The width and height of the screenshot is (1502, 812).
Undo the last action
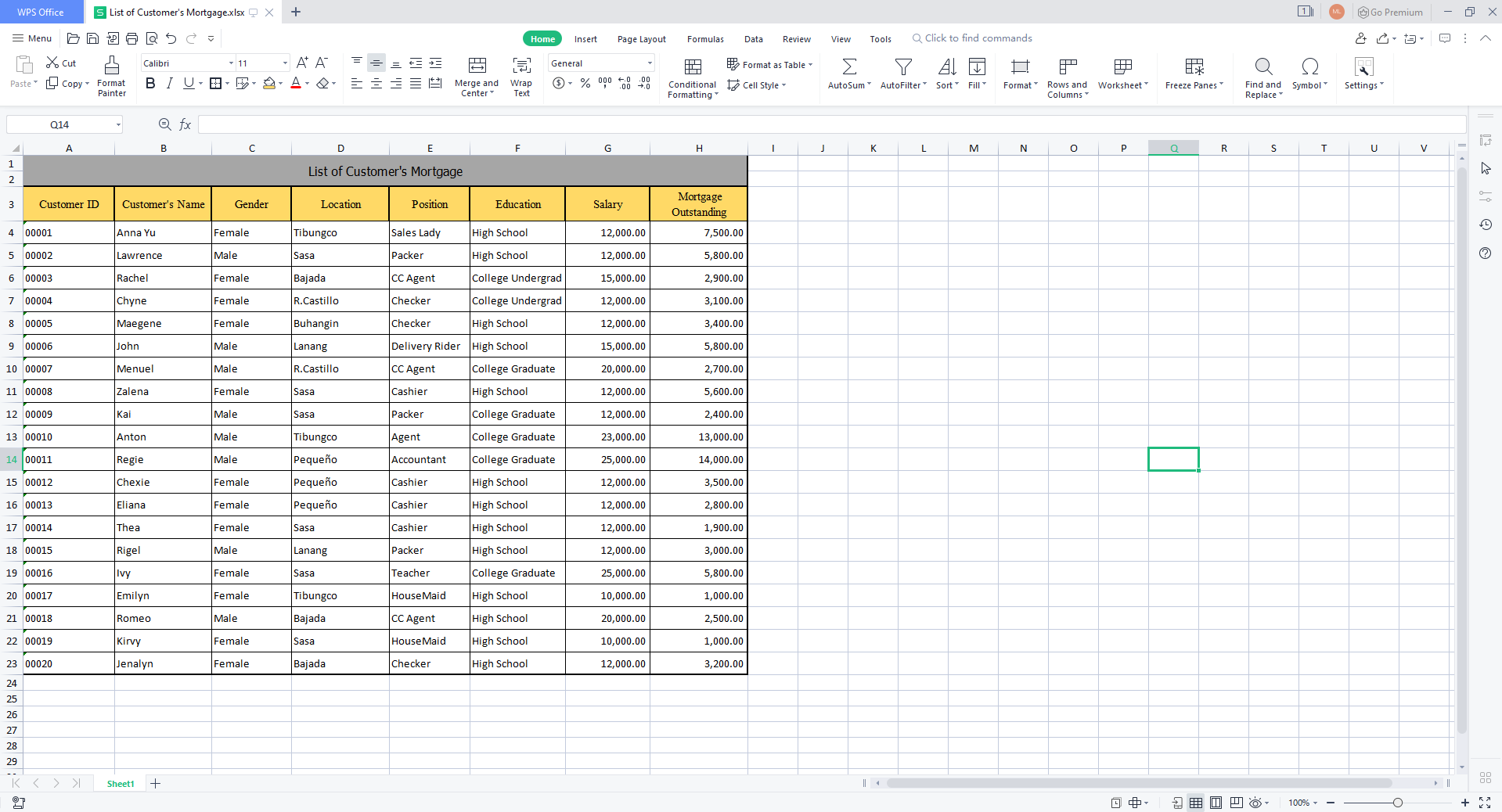tap(171, 38)
